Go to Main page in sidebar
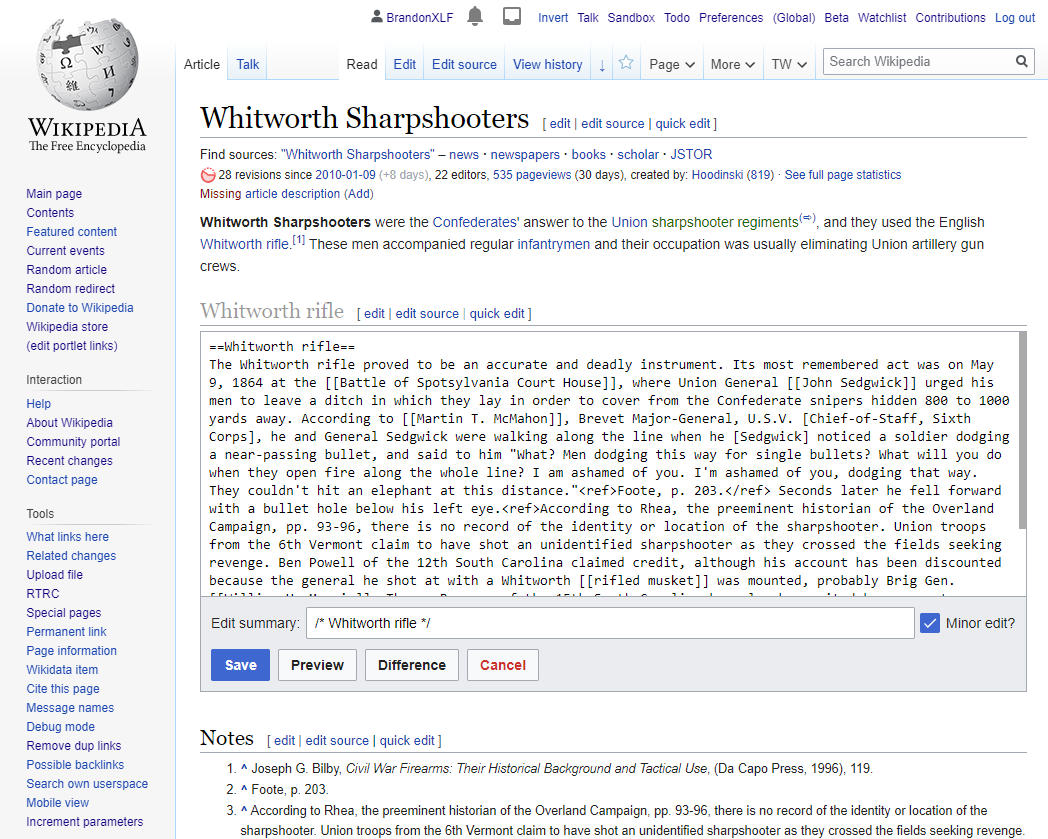Viewport: 1048px width, 839px height. point(54,194)
